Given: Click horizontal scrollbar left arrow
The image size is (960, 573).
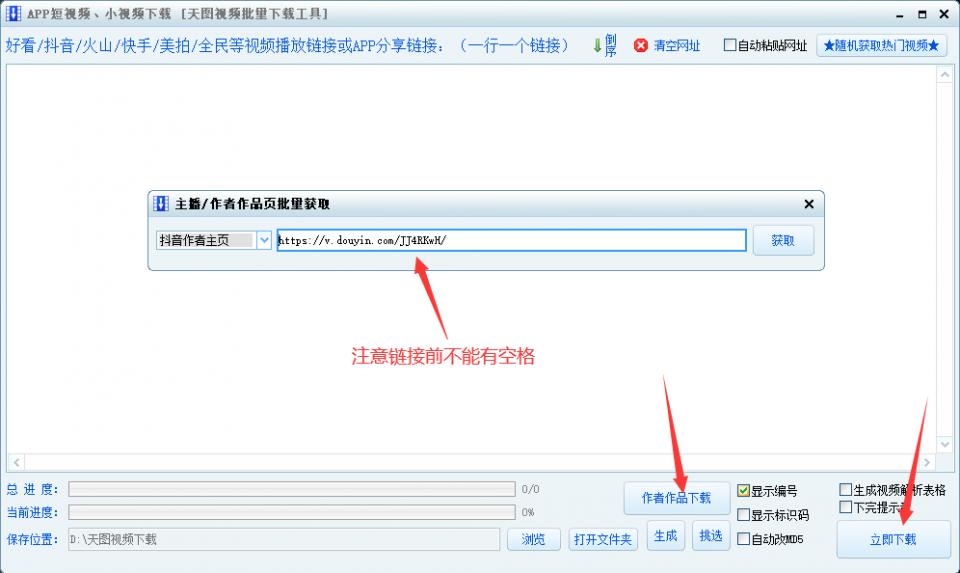Looking at the screenshot, I should pos(17,462).
